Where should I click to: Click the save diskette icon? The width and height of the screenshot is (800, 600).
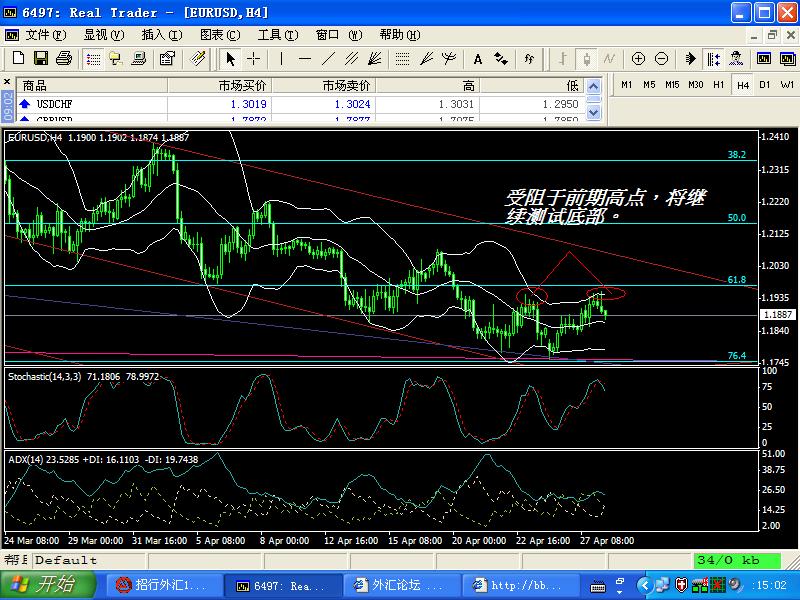tap(41, 59)
